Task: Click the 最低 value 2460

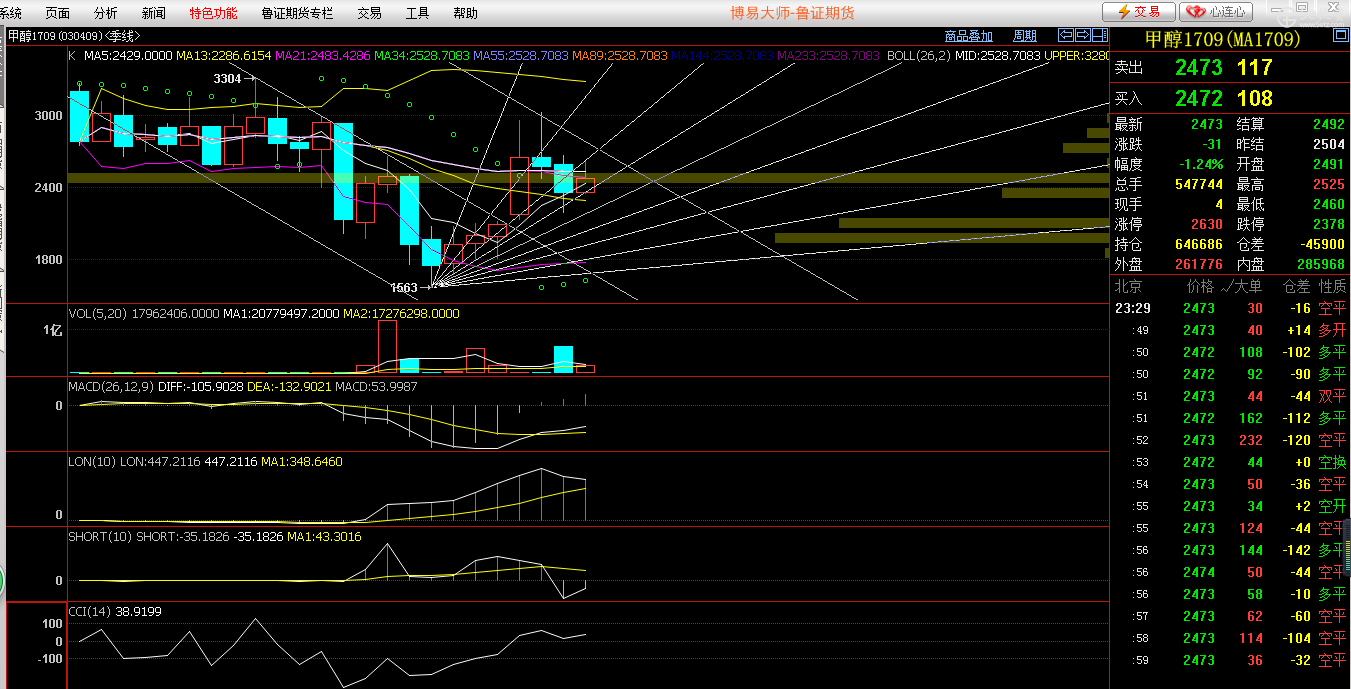Action: pos(1328,204)
